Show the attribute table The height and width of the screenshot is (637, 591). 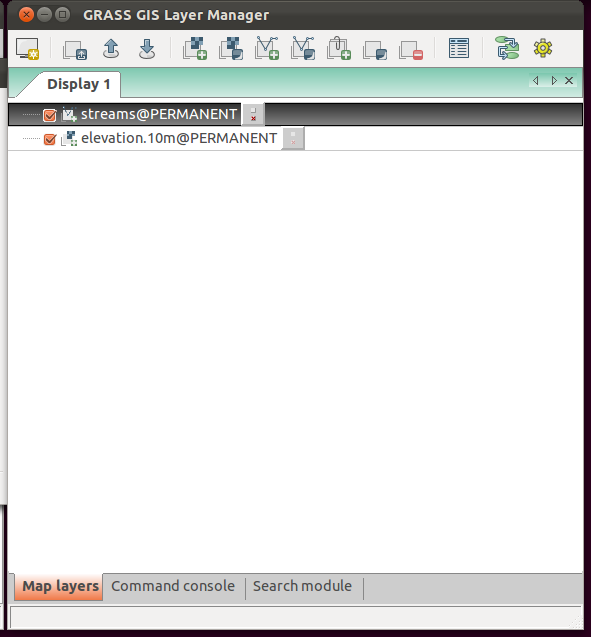pos(459,48)
